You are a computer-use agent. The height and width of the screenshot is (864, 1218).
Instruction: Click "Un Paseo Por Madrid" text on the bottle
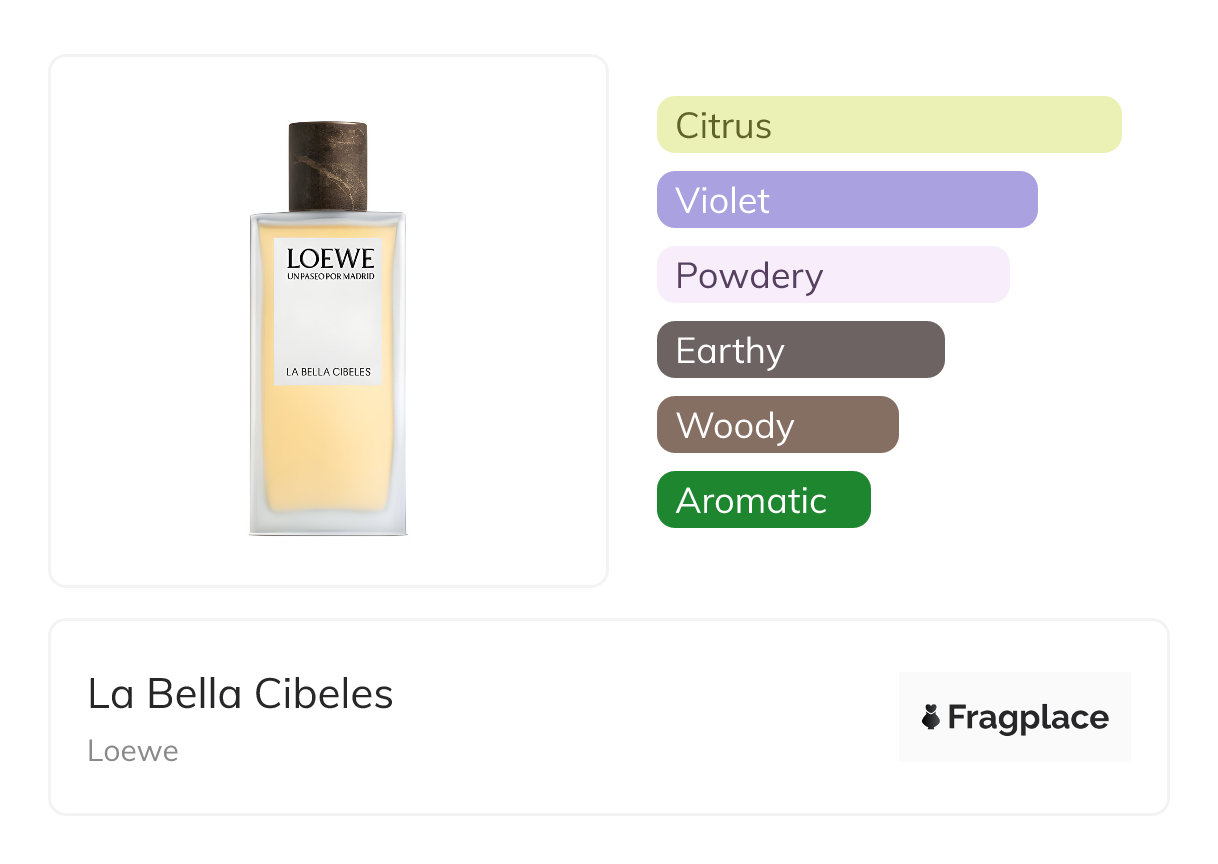[x=329, y=277]
